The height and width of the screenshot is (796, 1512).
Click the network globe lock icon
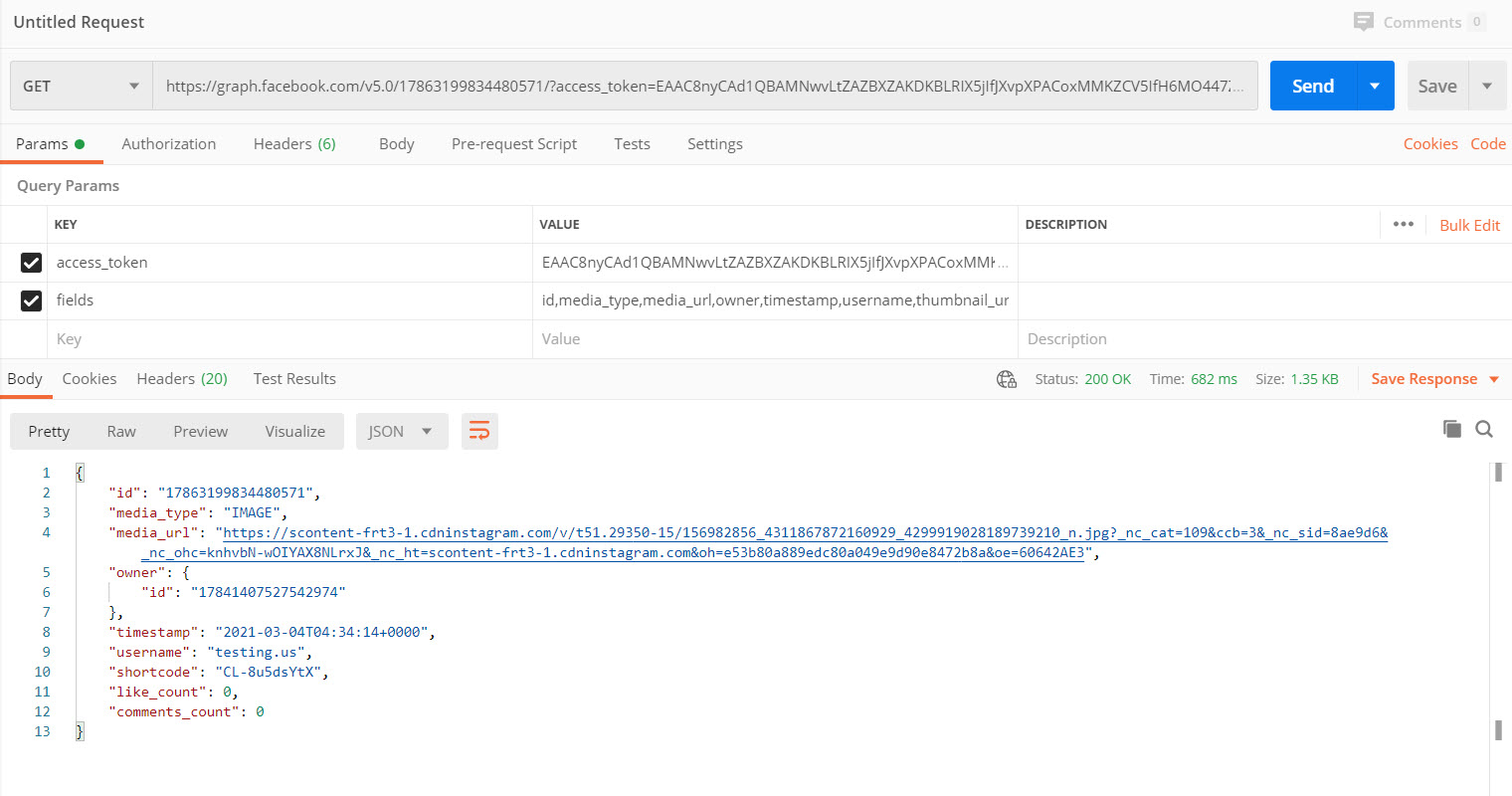(1007, 379)
